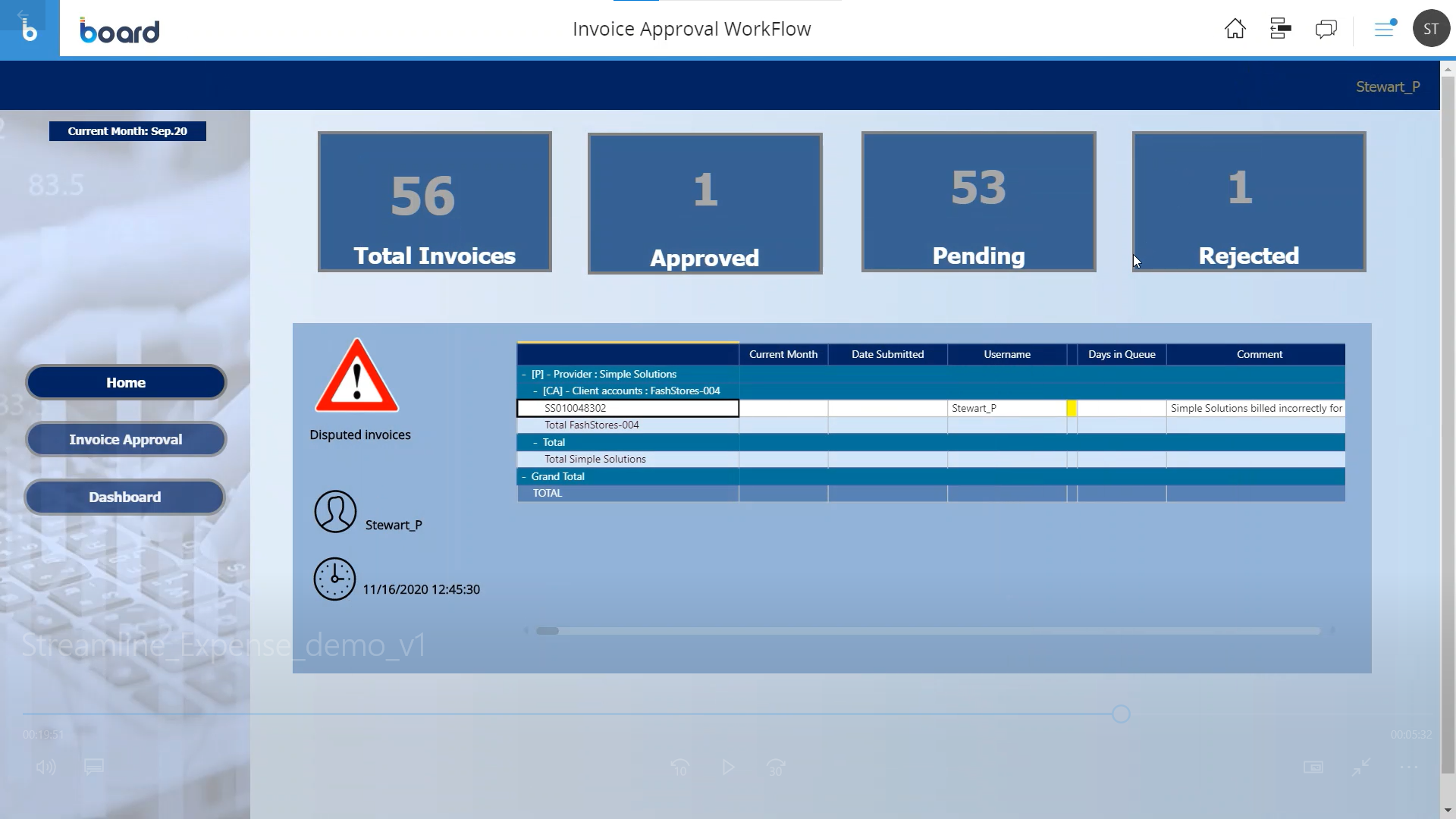Image resolution: width=1456 pixels, height=819 pixels.
Task: Click the clock timestamp icon
Action: click(x=334, y=579)
